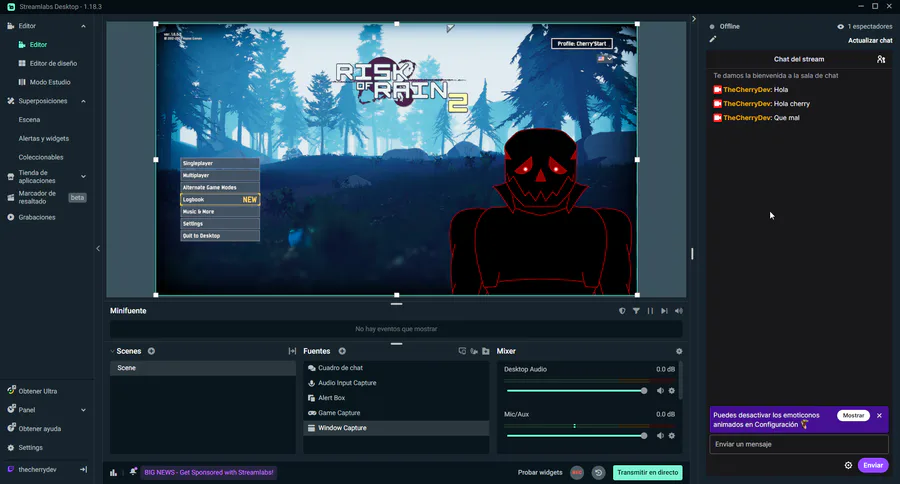Edit stream info pencil icon
The width and height of the screenshot is (900, 484).
pos(712,39)
